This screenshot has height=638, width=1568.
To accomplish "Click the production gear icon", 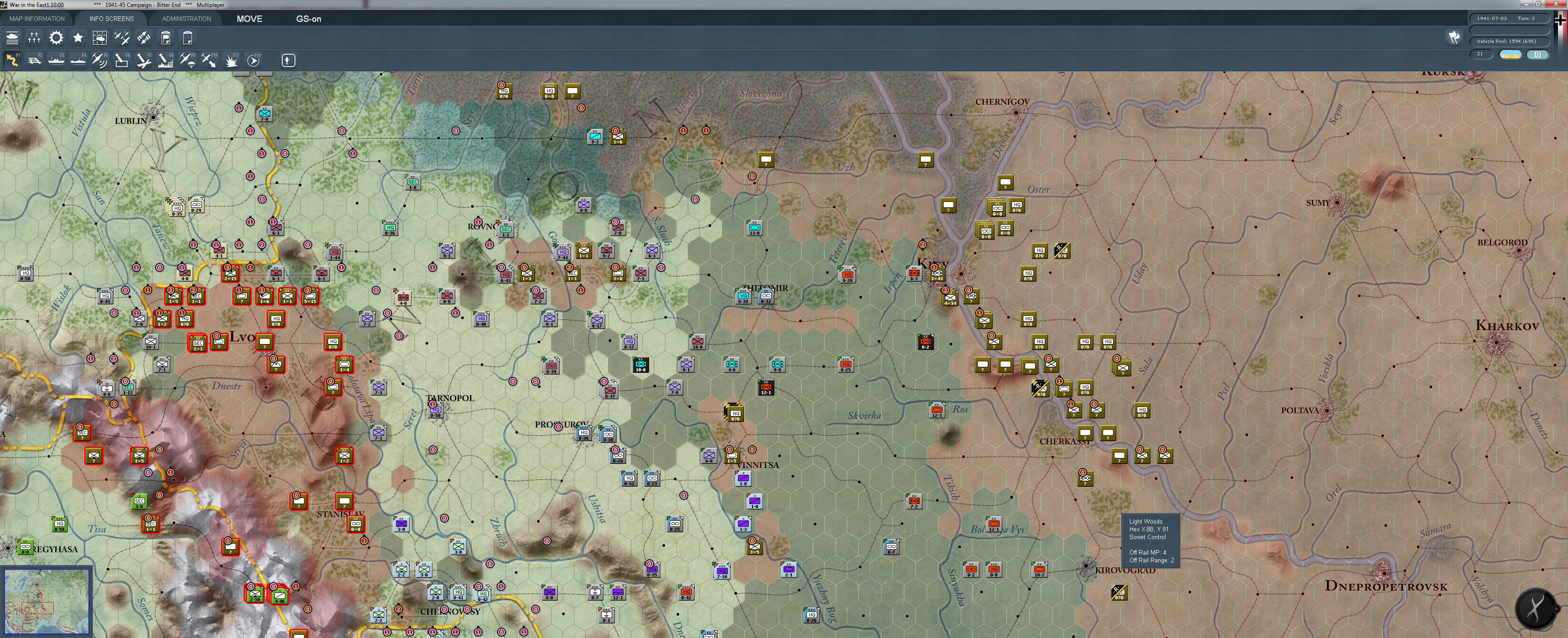I will click(x=56, y=38).
